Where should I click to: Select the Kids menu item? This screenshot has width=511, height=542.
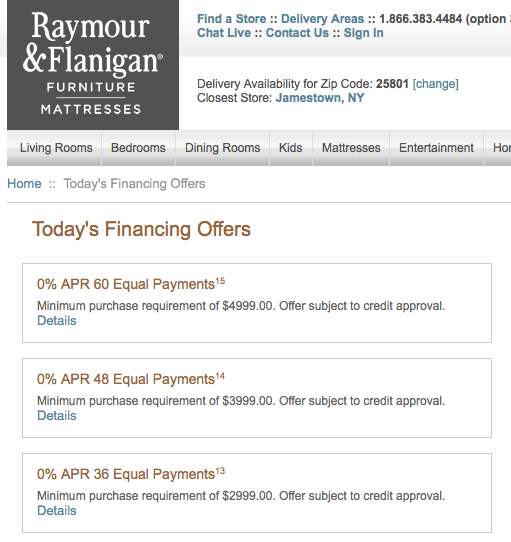tap(291, 148)
